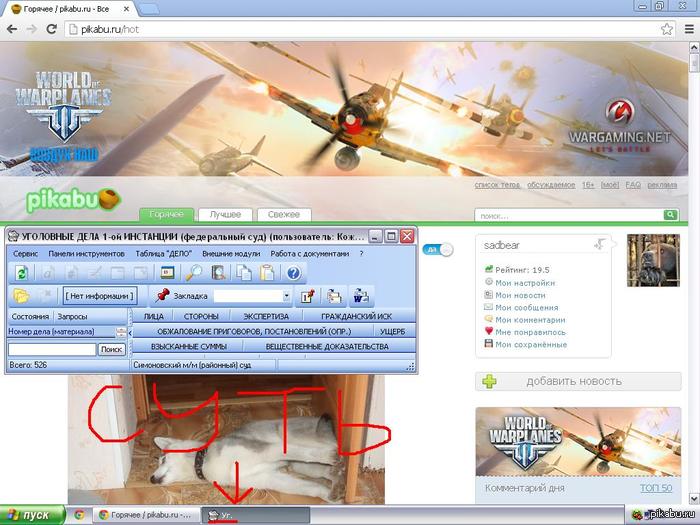The height and width of the screenshot is (525, 700).
Task: Click the magnifying glass search icon in the court app
Action: (x=194, y=272)
